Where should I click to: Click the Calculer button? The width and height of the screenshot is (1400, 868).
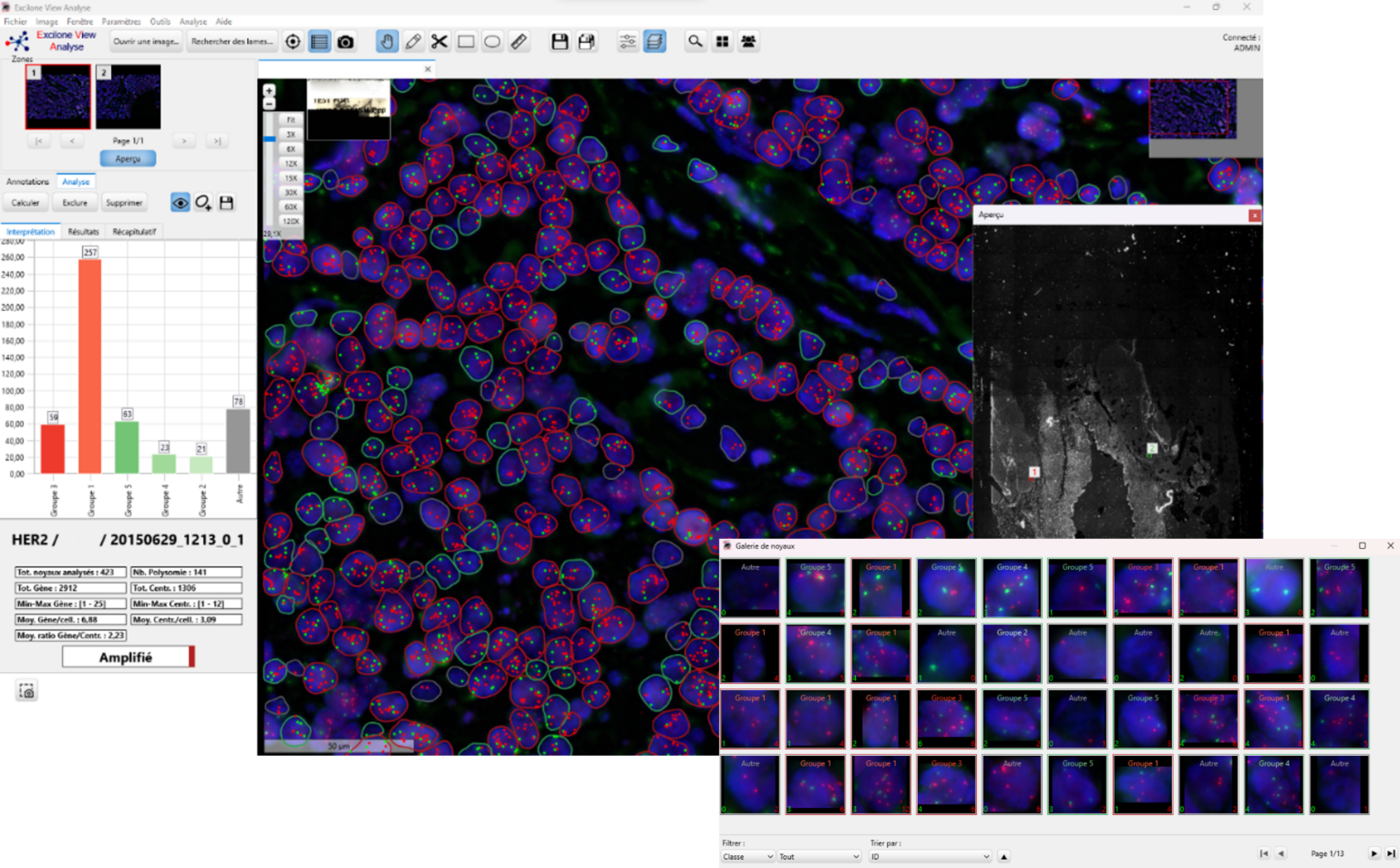pos(26,202)
